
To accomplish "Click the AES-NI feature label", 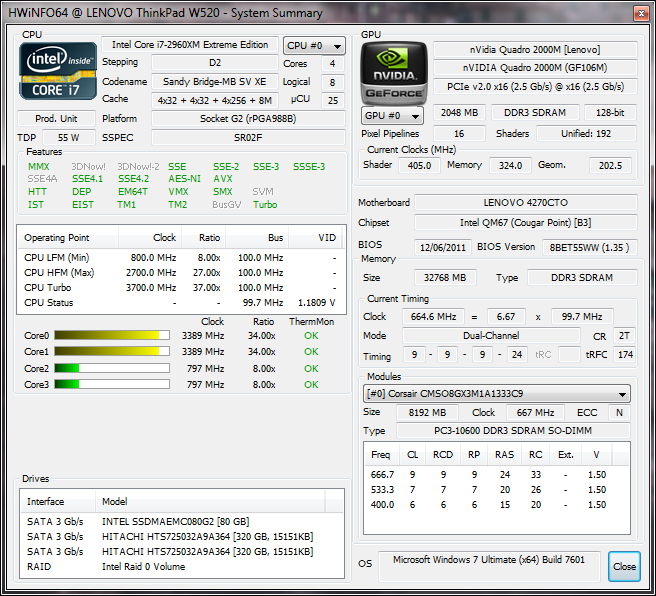I will (x=184, y=179).
